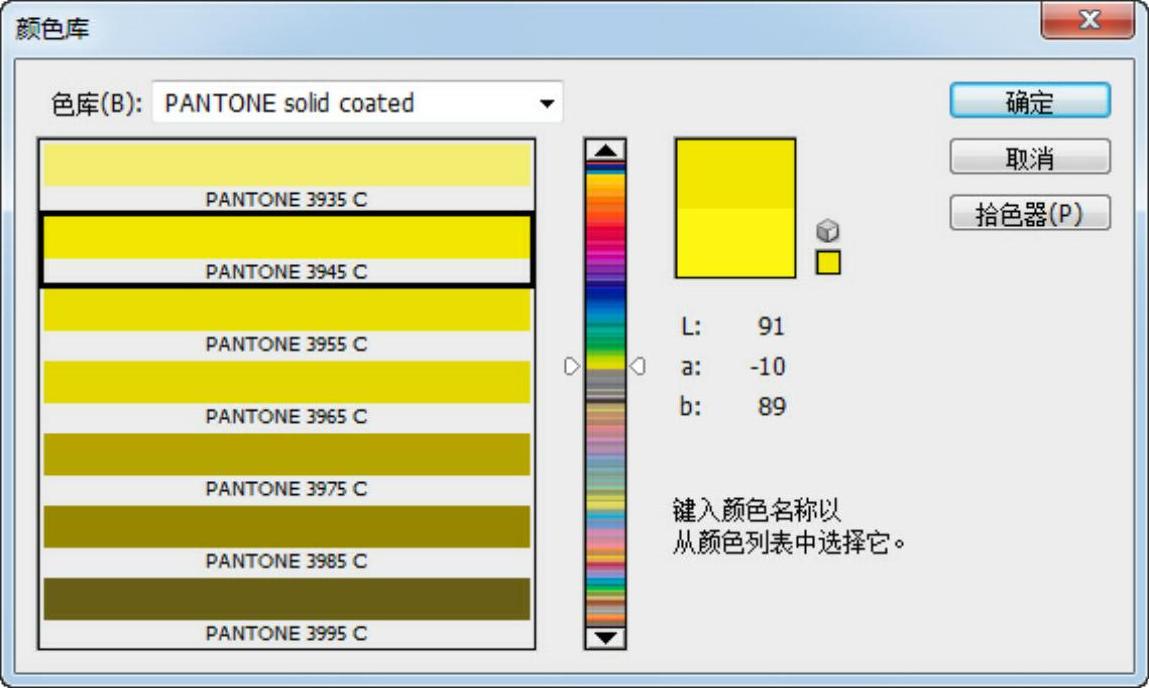The width and height of the screenshot is (1149, 688).
Task: Open the 拾色器(P) color picker button
Action: (1029, 213)
